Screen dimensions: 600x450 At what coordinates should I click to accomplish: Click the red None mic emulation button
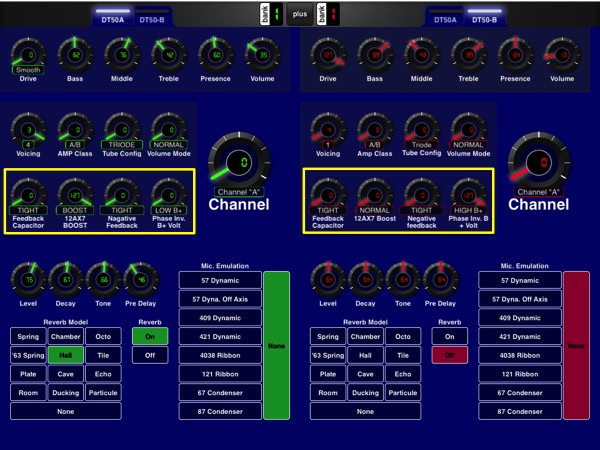point(577,345)
